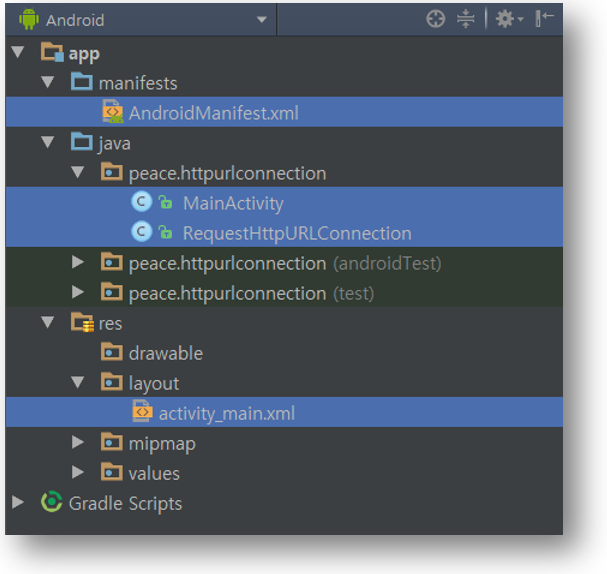
Task: Select the values folder label
Action: (x=154, y=474)
